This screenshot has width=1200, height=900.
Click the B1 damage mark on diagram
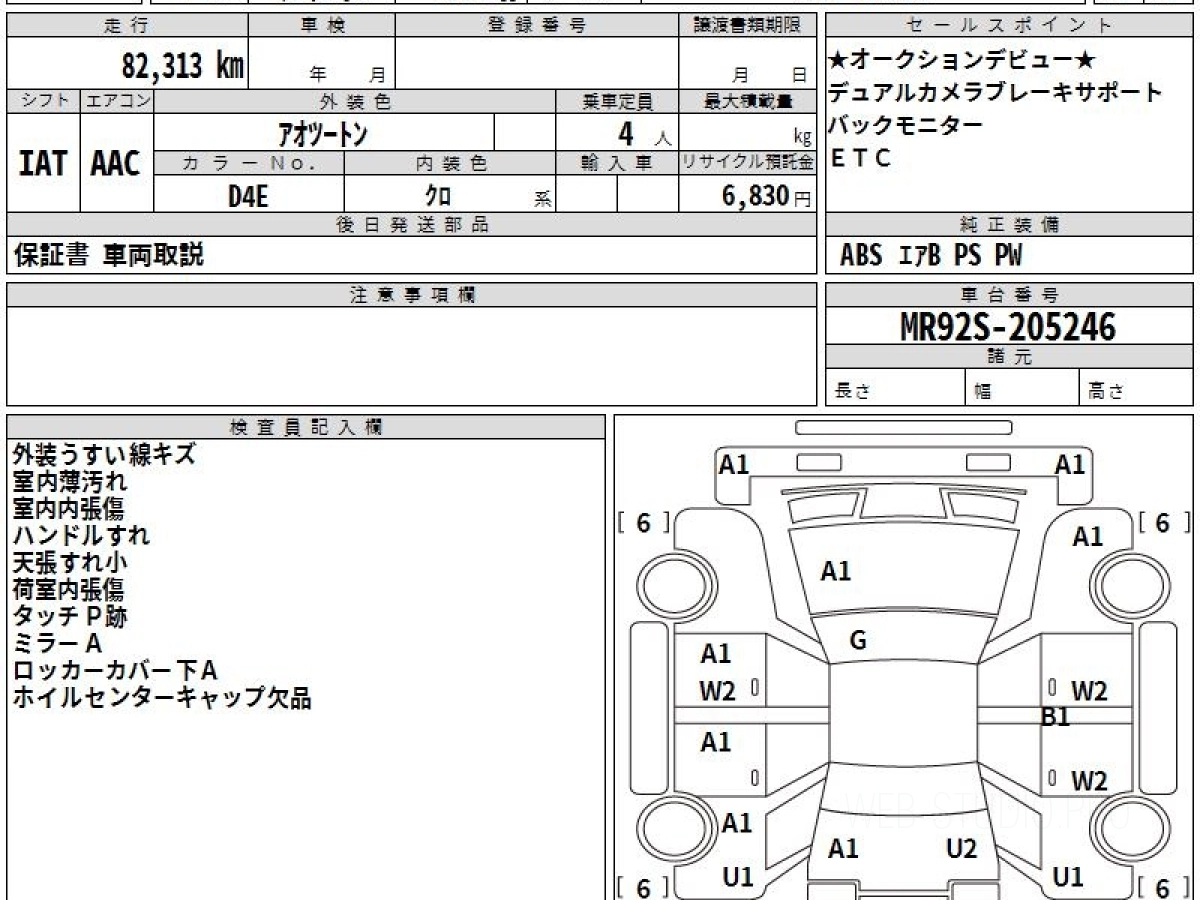[x=1056, y=717]
